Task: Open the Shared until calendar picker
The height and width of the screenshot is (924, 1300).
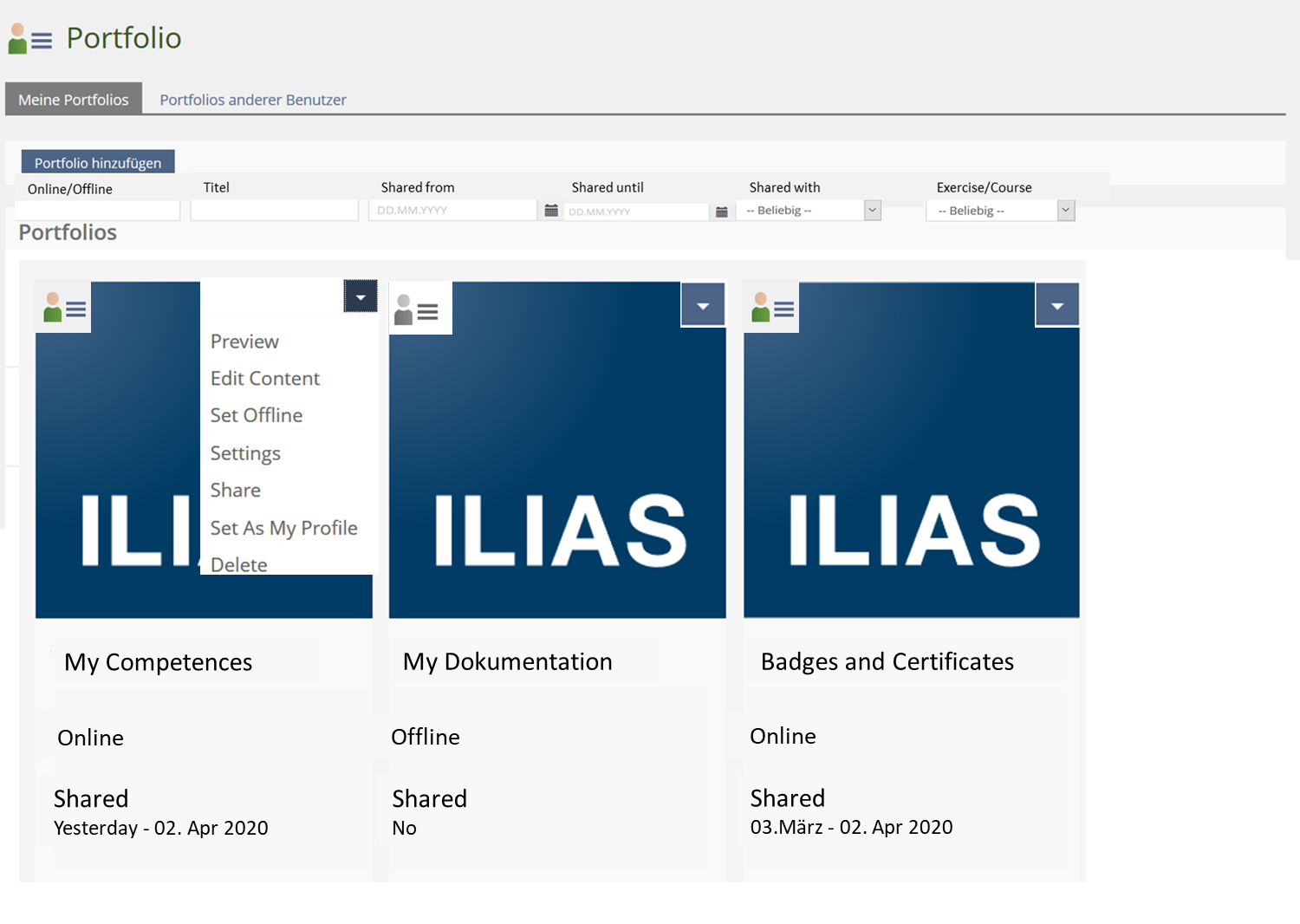Action: pos(721,211)
